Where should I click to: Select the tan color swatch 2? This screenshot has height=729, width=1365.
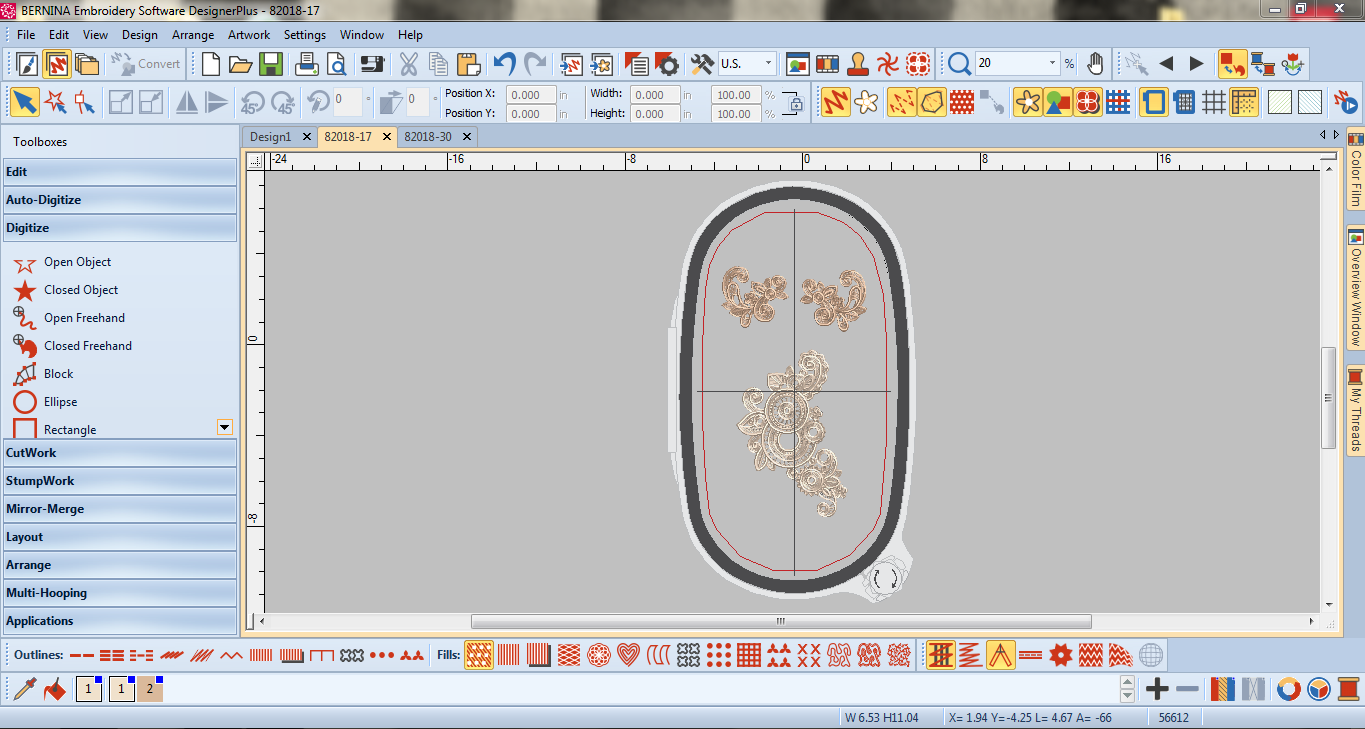pos(150,689)
